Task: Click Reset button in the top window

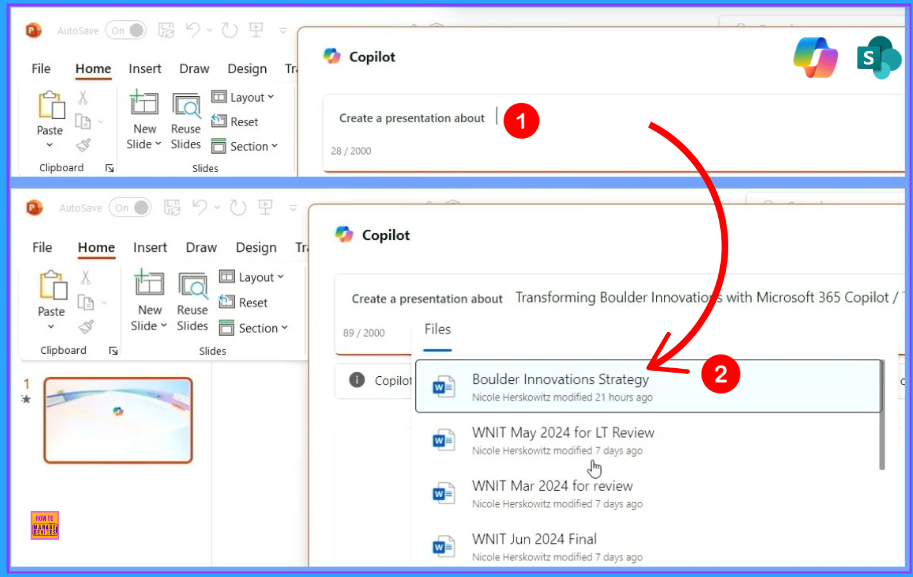Action: click(235, 122)
